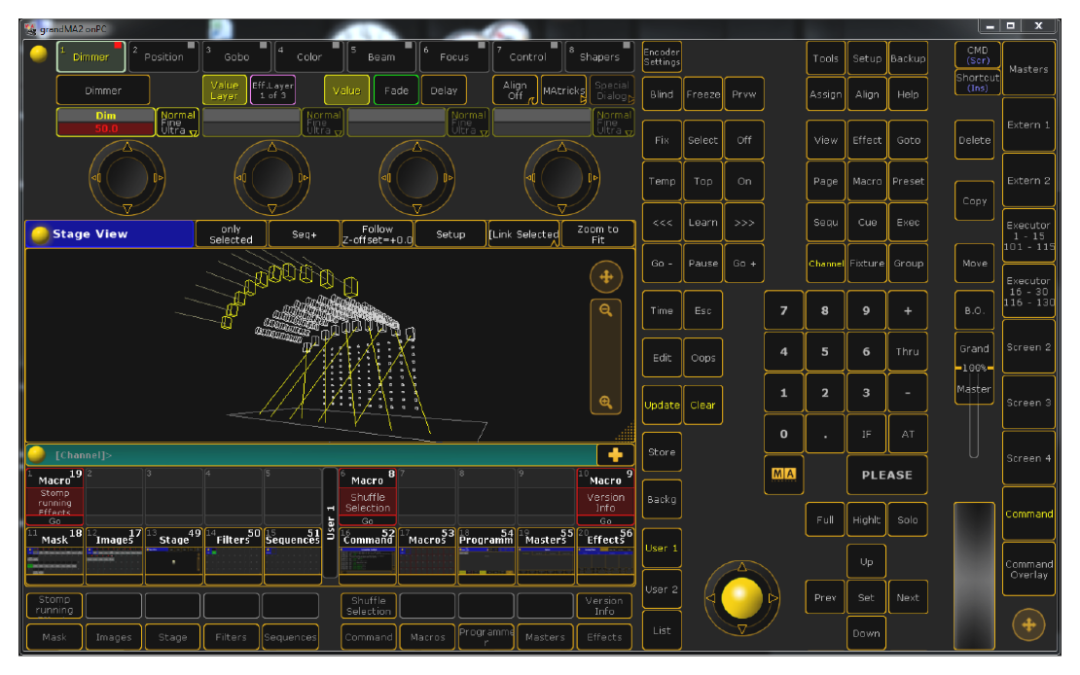Image resolution: width=1080 pixels, height=675 pixels.
Task: Click the upper zoom magnifier in Stage View
Action: click(x=605, y=311)
